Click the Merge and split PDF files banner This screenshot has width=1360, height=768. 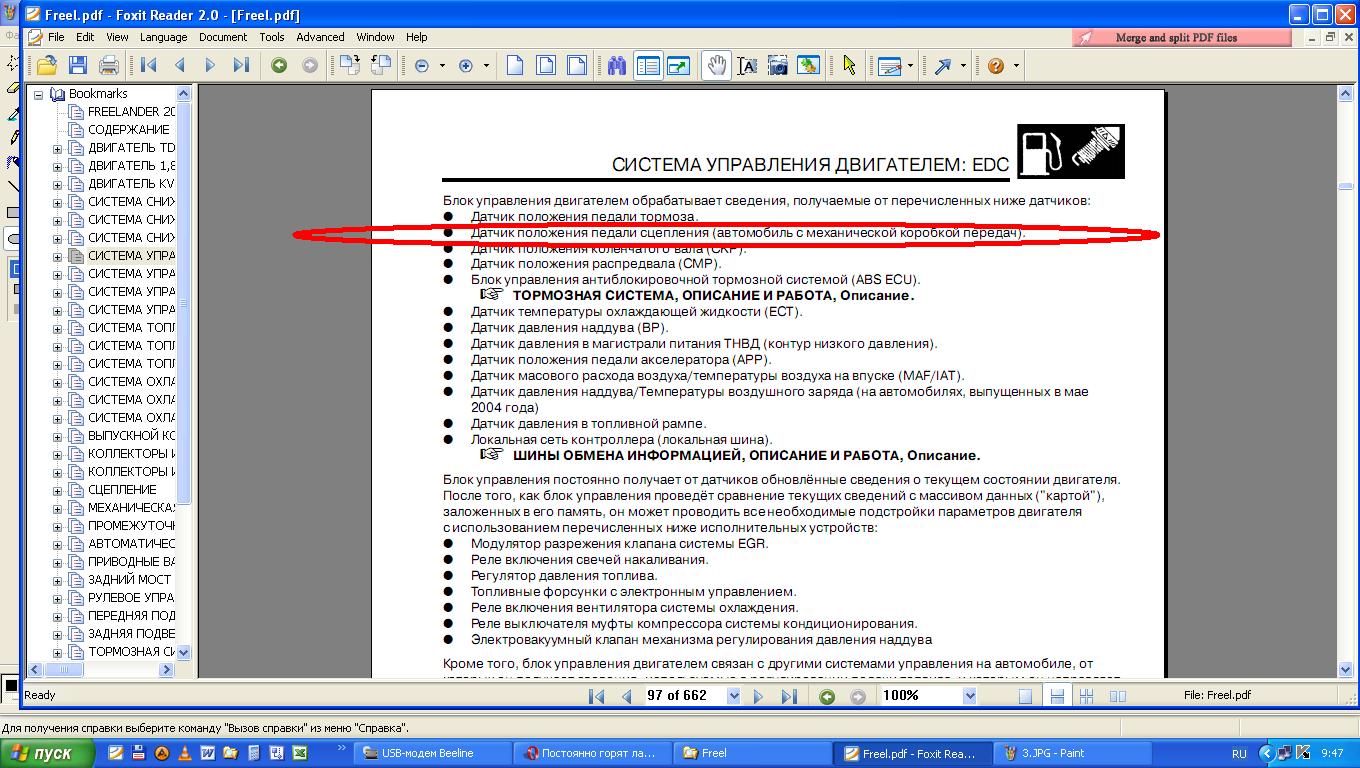pyautogui.click(x=1183, y=37)
